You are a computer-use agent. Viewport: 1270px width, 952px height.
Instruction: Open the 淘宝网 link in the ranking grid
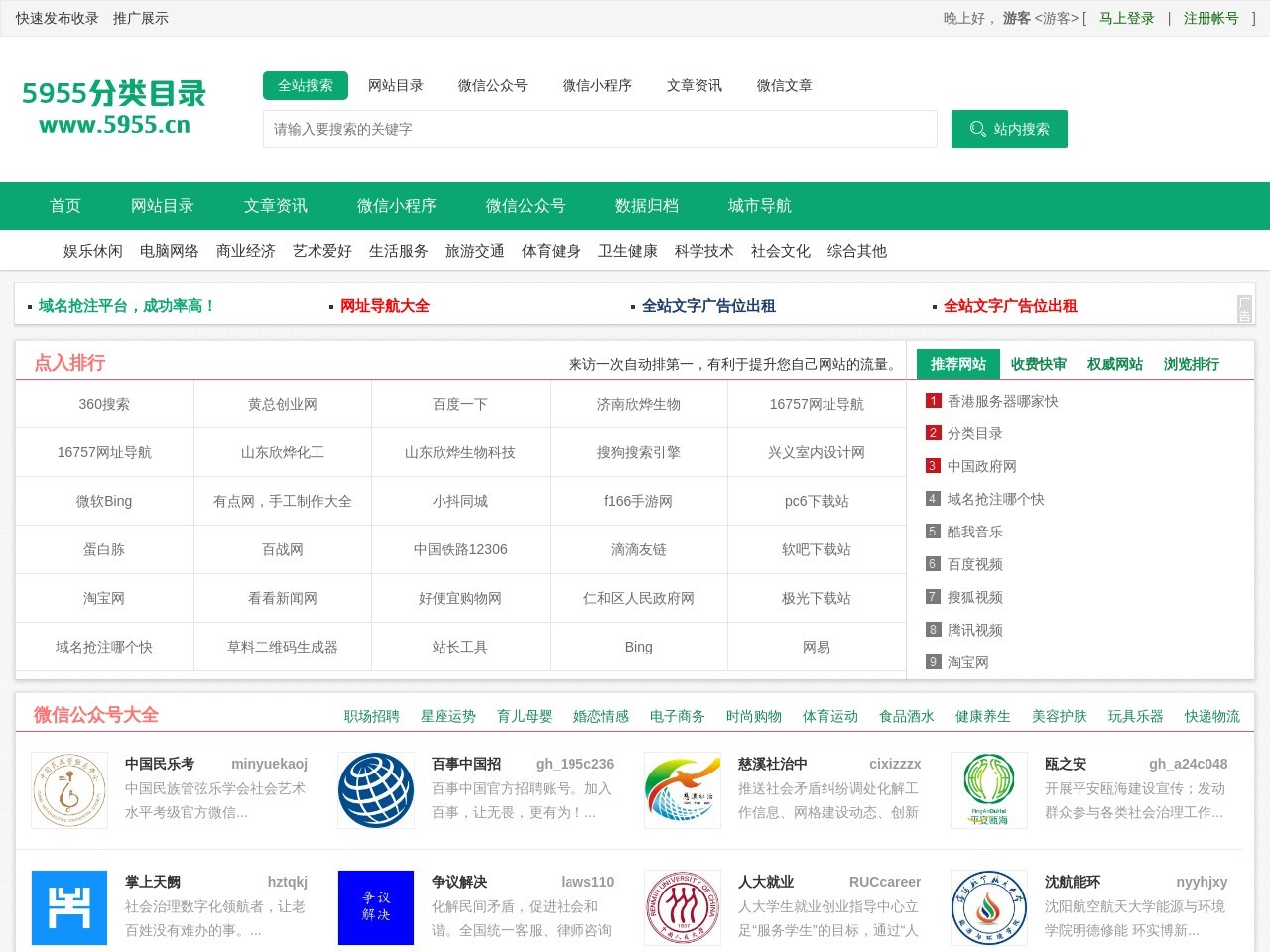pyautogui.click(x=103, y=598)
